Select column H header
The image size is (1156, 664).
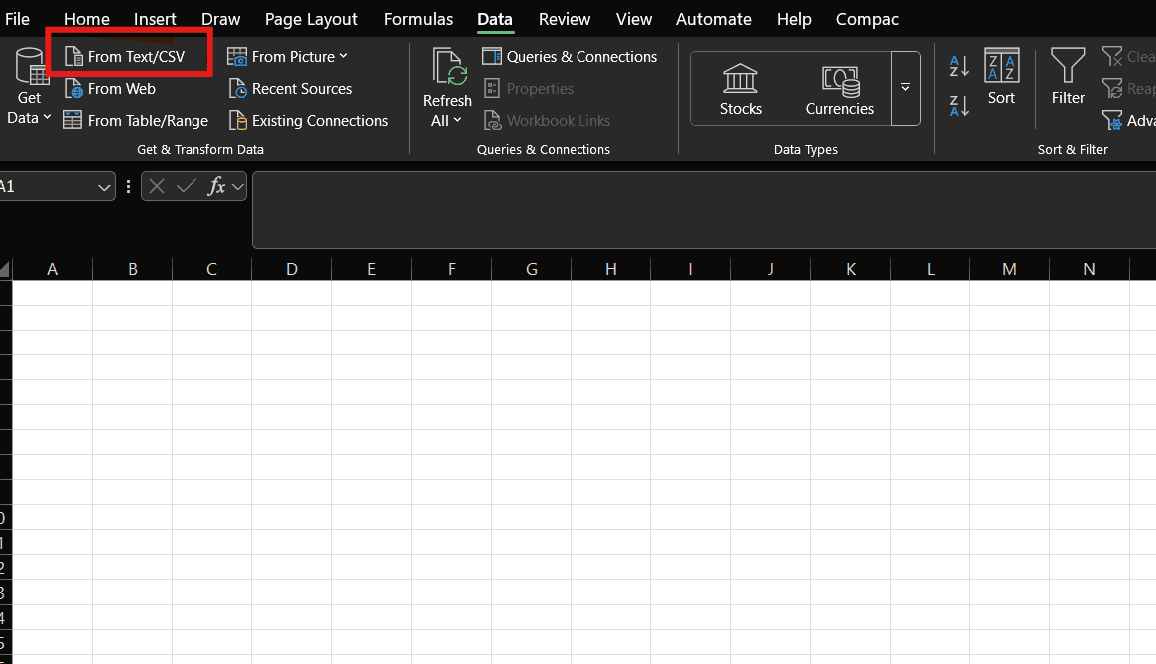point(611,269)
